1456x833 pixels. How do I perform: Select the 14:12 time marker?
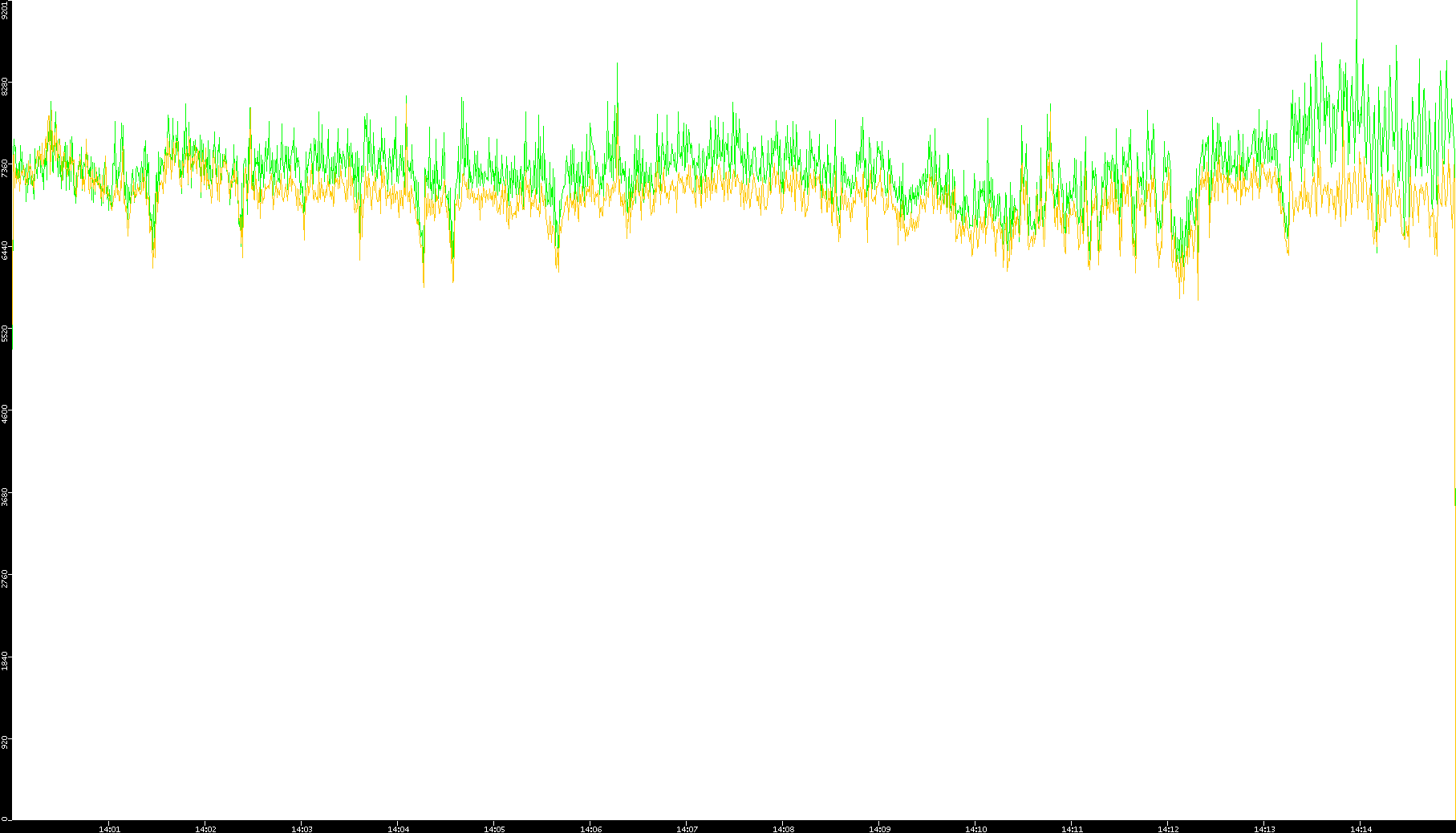click(1168, 828)
